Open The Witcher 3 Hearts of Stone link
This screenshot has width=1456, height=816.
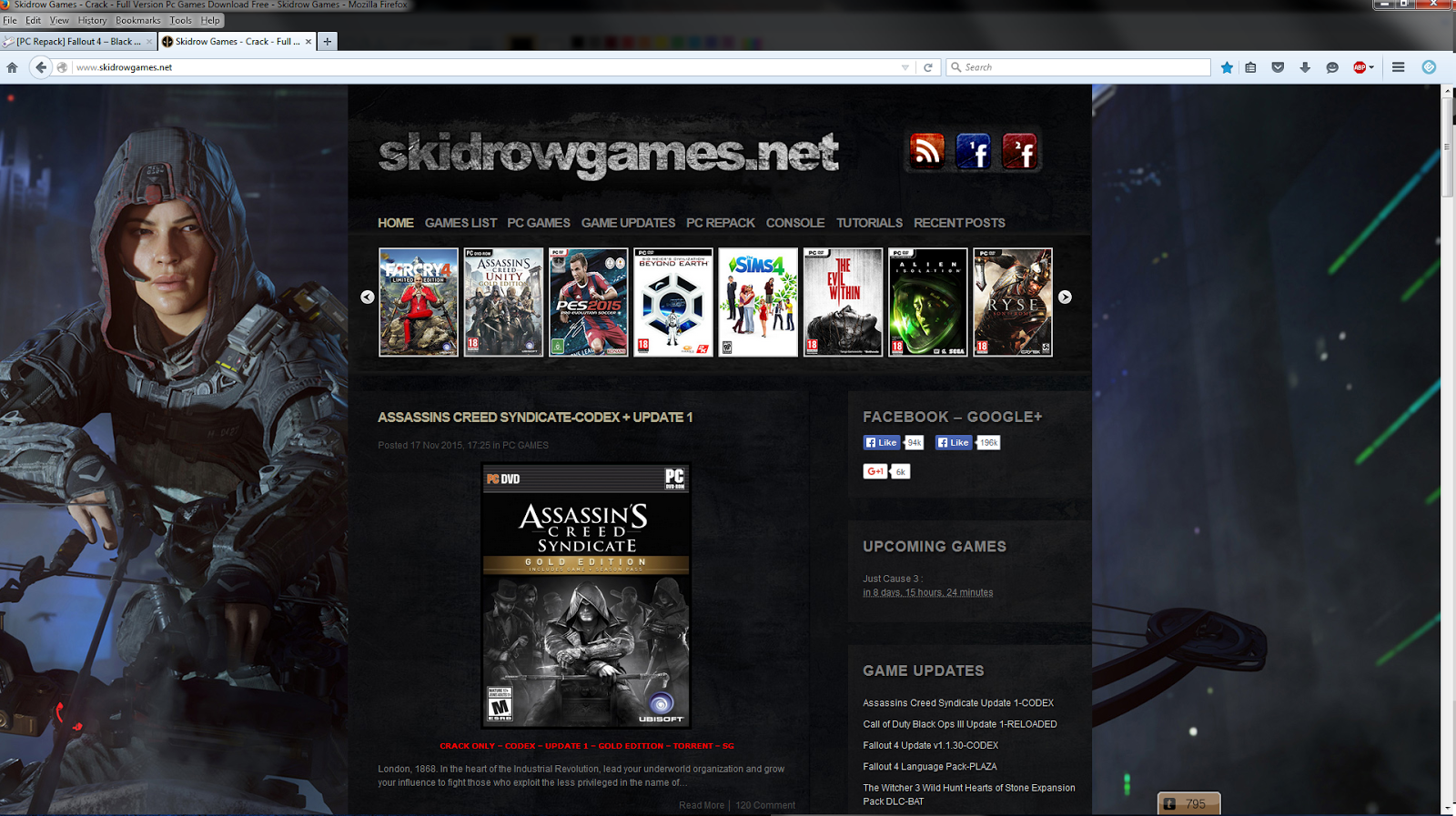coord(969,795)
